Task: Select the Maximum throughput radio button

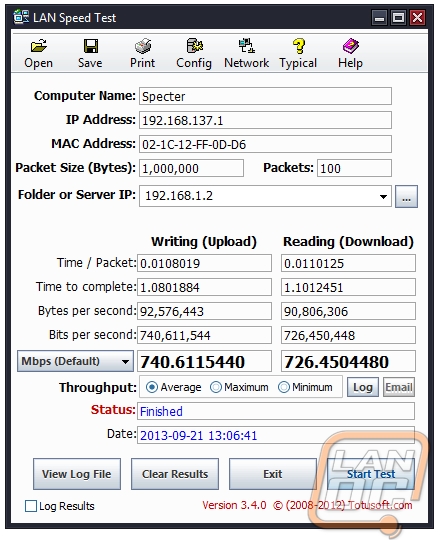Action: click(x=216, y=387)
